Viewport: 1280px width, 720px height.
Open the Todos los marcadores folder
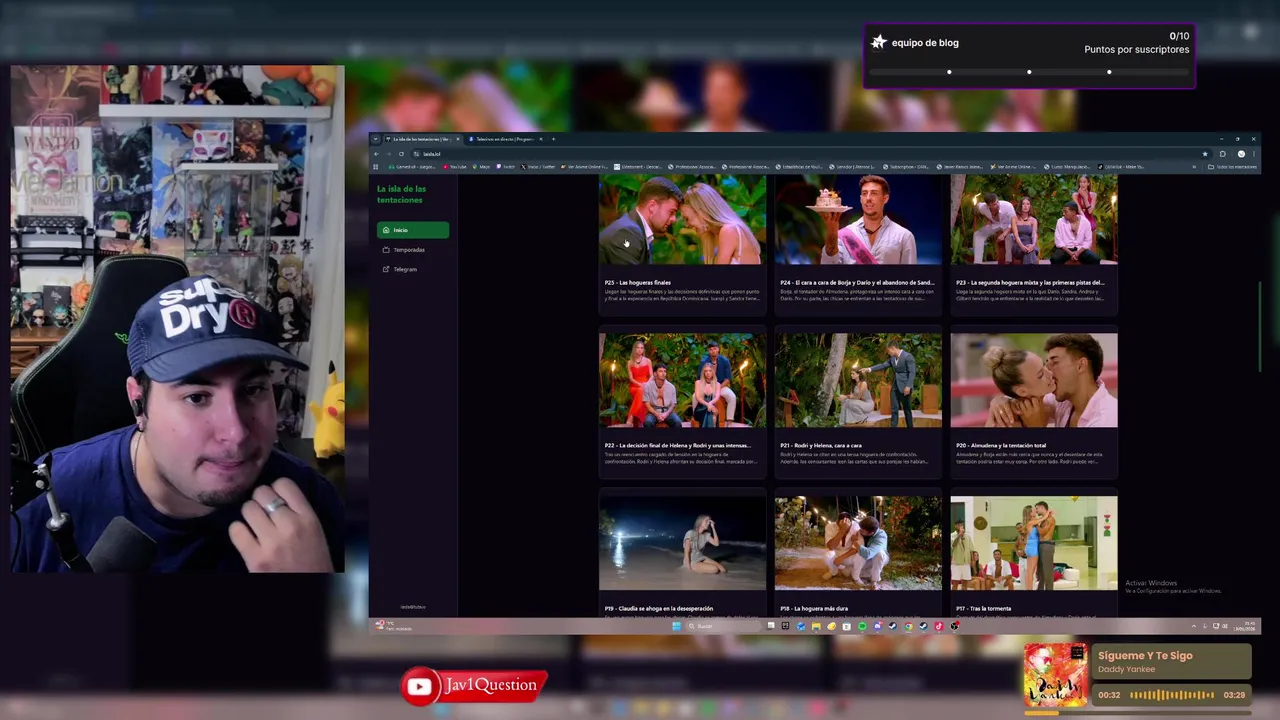(x=1232, y=167)
